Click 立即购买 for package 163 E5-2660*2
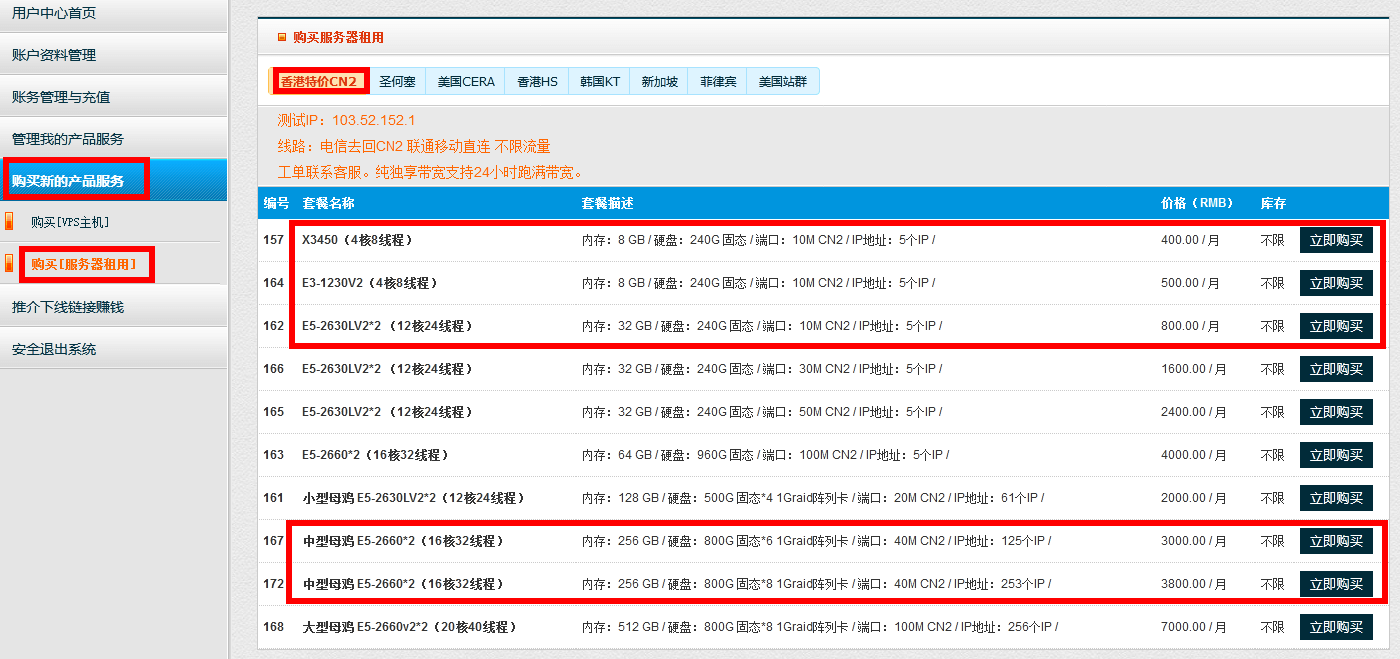This screenshot has height=659, width=1400. (x=1336, y=455)
